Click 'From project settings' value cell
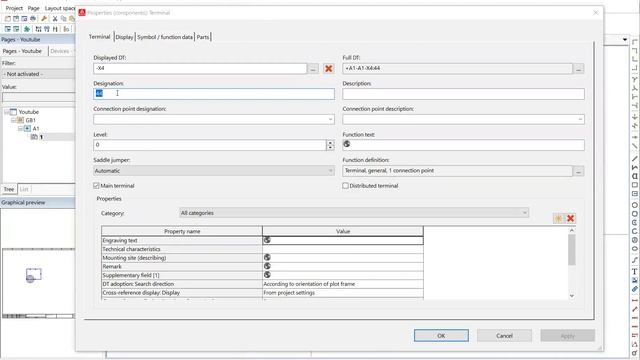 (x=343, y=293)
